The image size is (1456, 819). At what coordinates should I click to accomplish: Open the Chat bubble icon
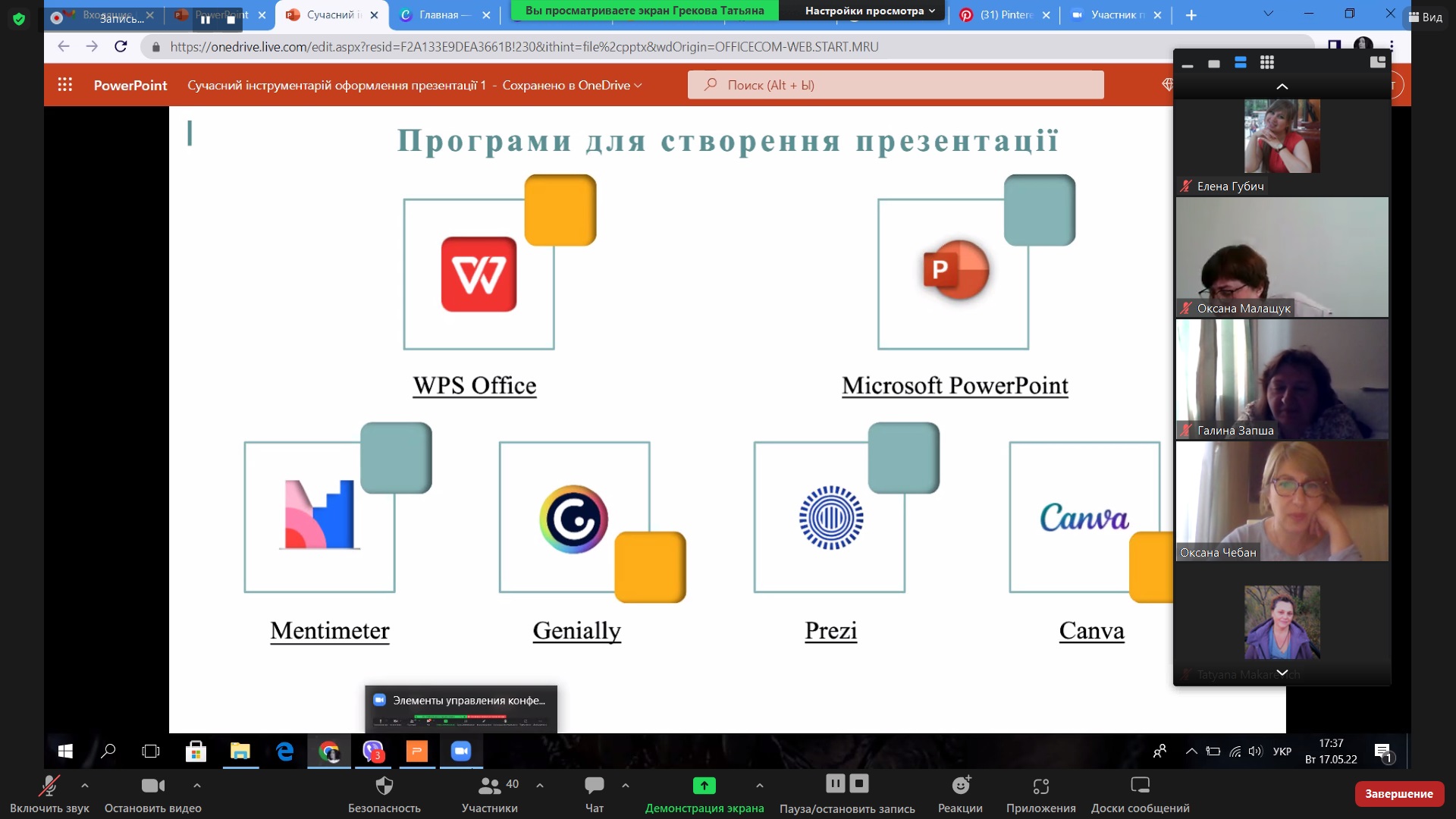pos(595,786)
